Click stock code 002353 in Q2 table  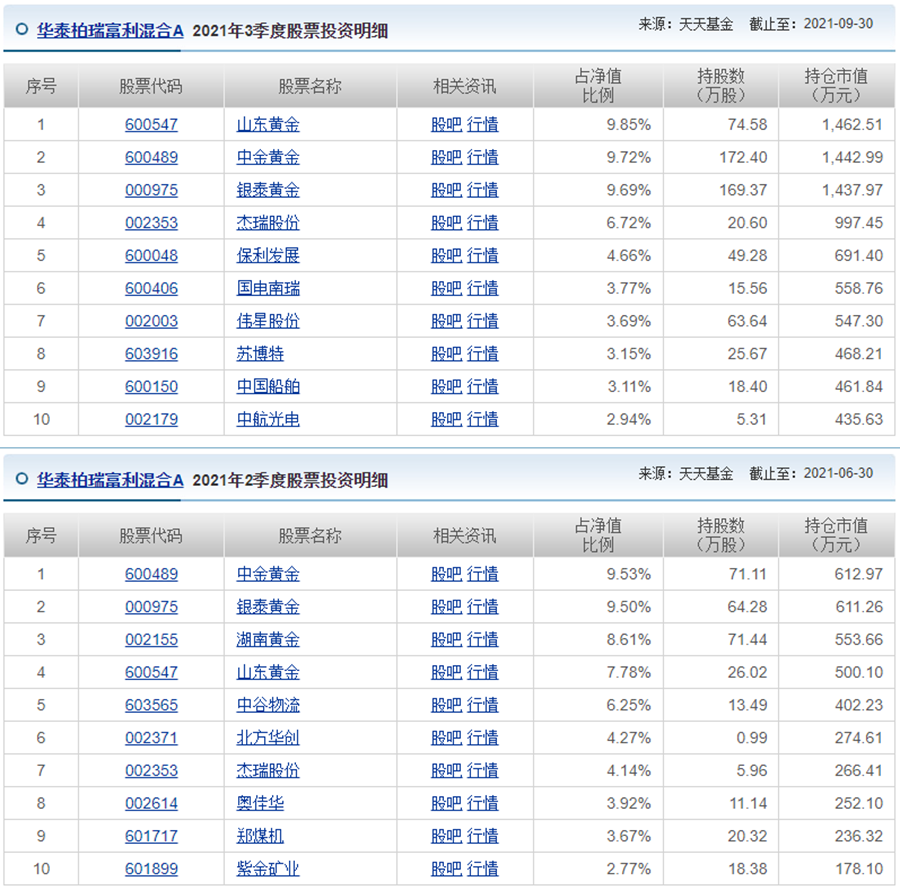pyautogui.click(x=152, y=770)
